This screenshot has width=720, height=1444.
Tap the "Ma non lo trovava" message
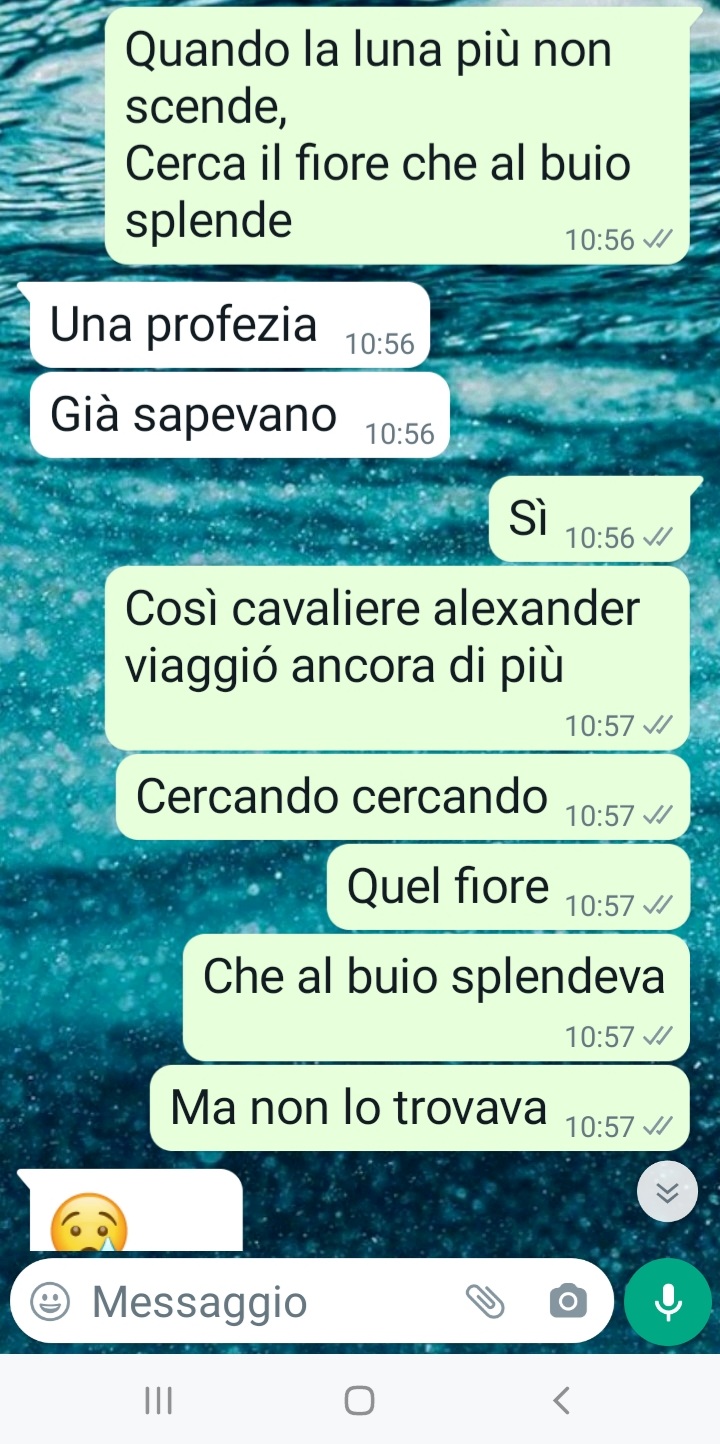420,1107
